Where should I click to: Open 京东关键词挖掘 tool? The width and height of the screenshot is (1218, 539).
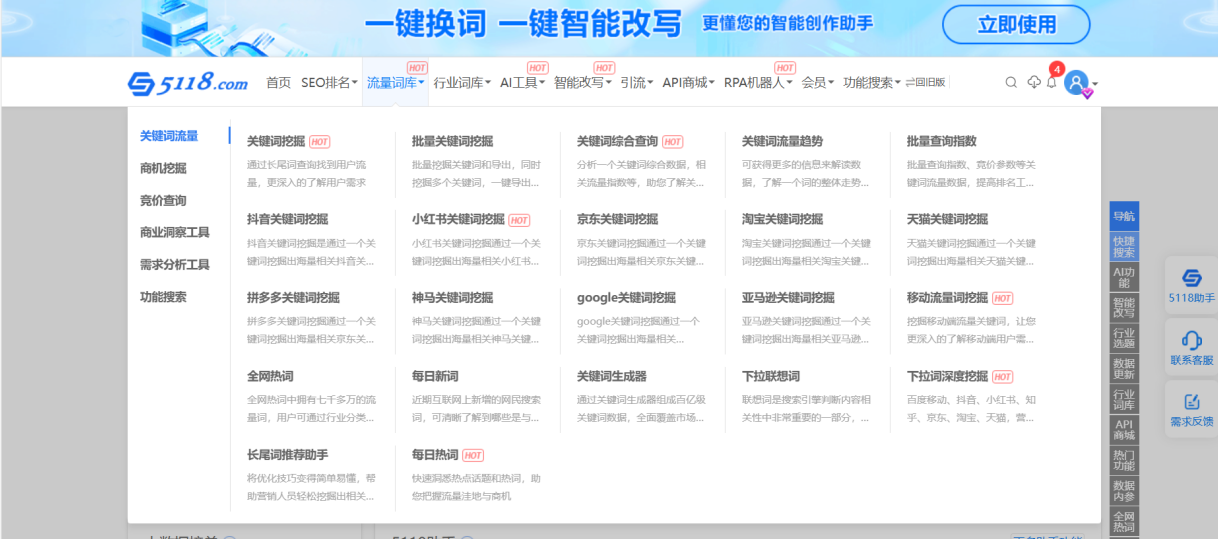(617, 219)
